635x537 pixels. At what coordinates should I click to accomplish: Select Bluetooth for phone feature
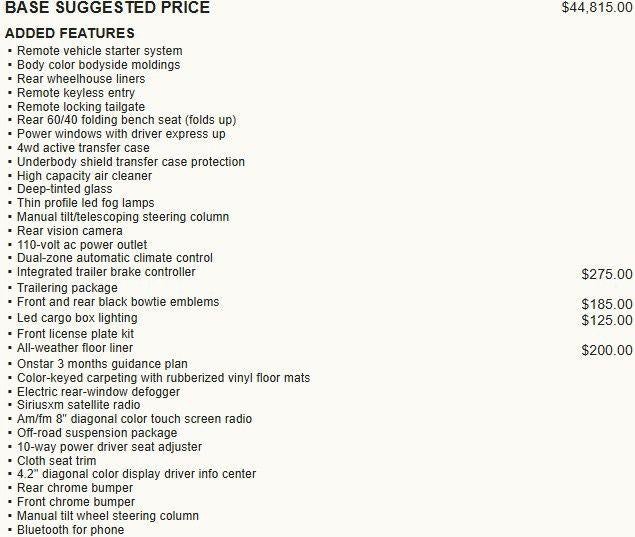click(x=70, y=530)
